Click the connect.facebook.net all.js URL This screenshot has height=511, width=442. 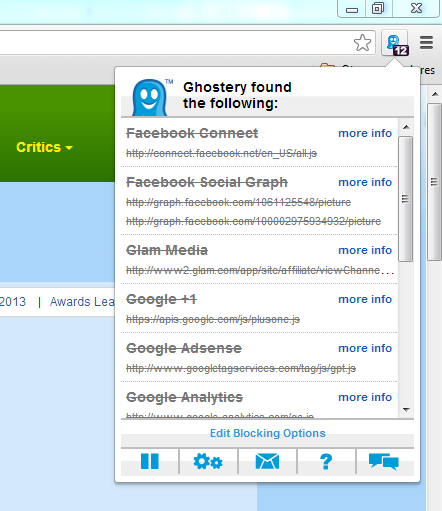tap(221, 153)
